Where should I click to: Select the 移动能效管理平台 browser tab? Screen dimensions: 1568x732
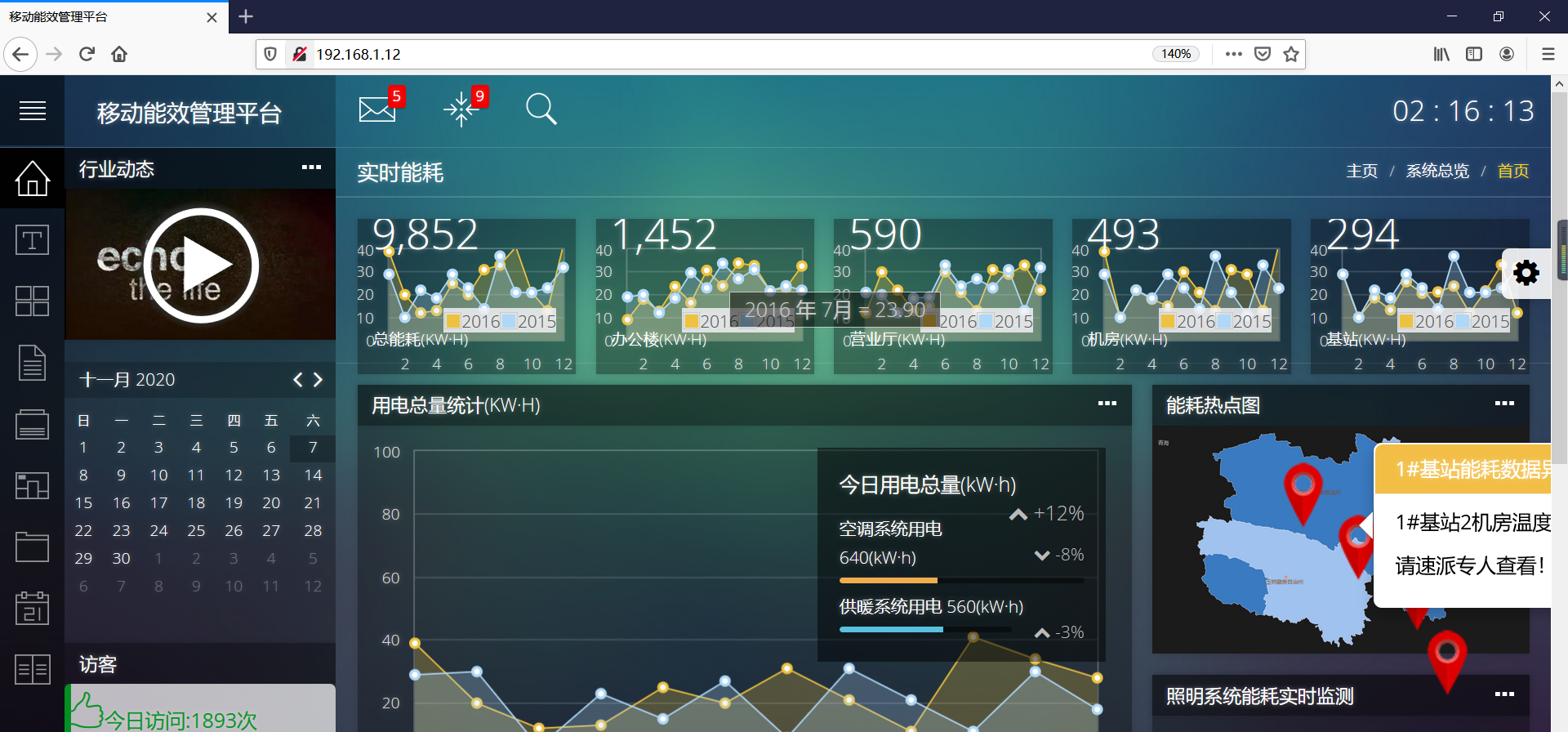(x=114, y=16)
